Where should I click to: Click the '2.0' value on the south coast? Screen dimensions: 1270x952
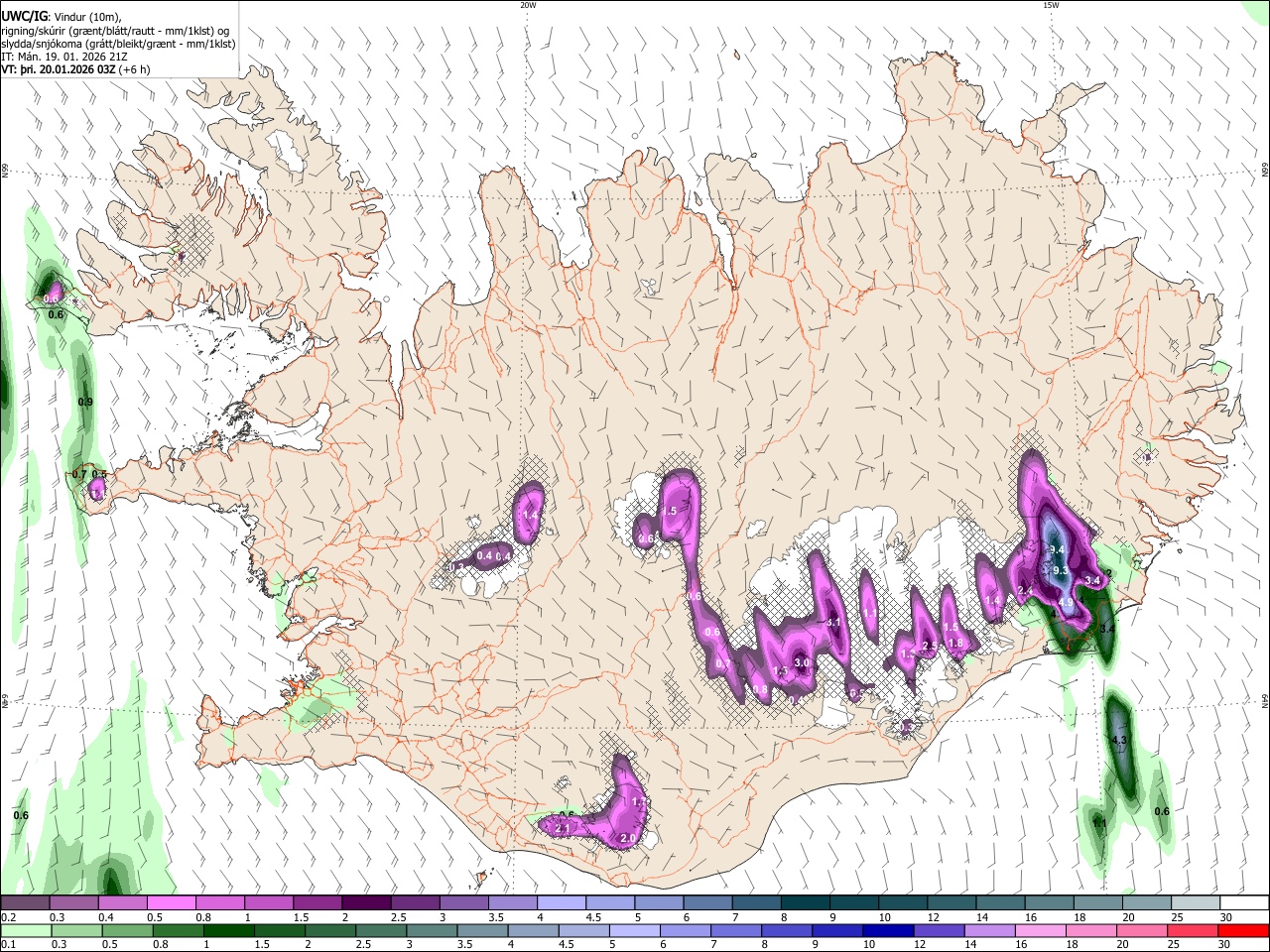point(627,839)
